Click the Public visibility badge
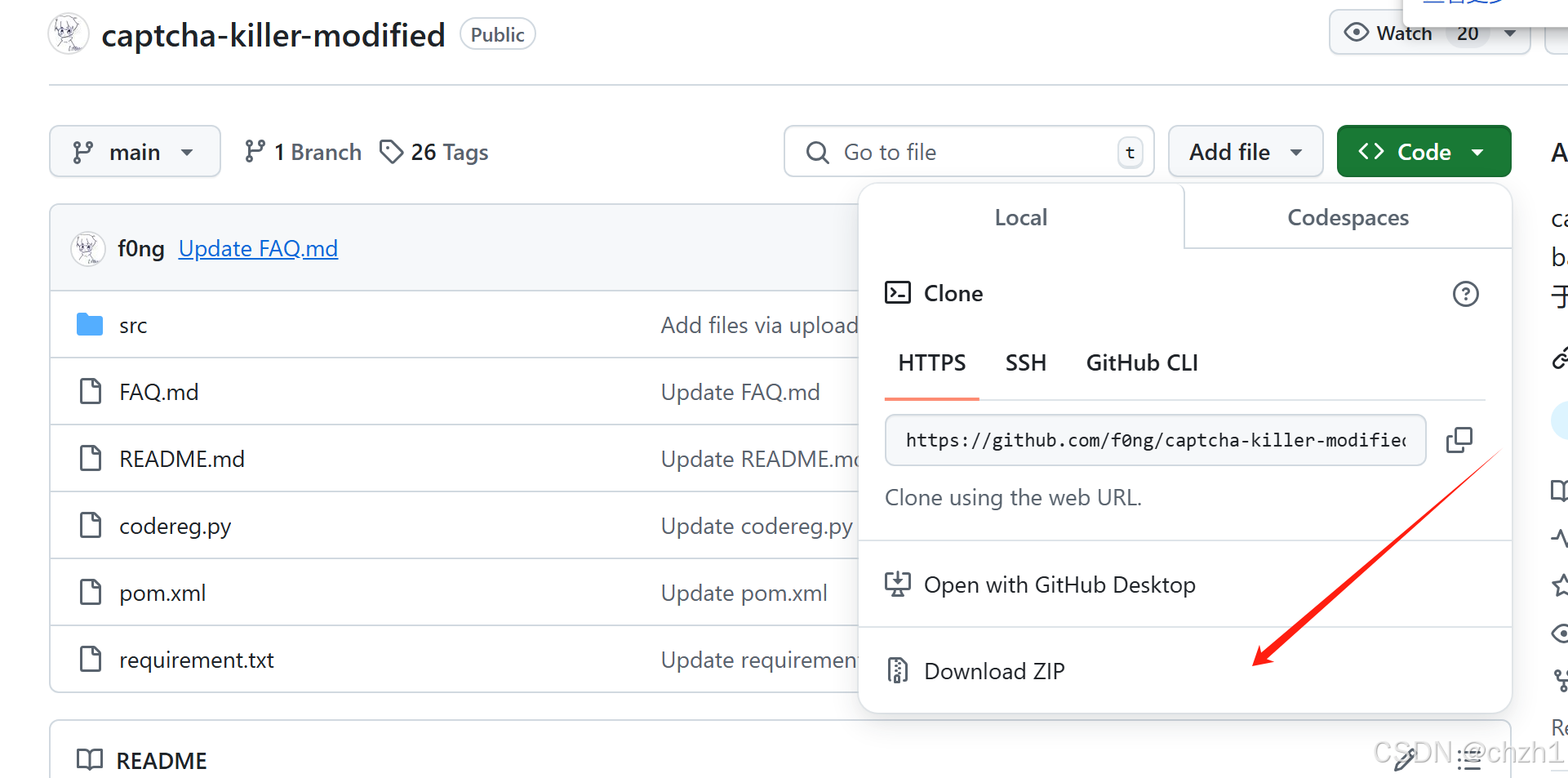This screenshot has width=1568, height=778. pyautogui.click(x=497, y=34)
